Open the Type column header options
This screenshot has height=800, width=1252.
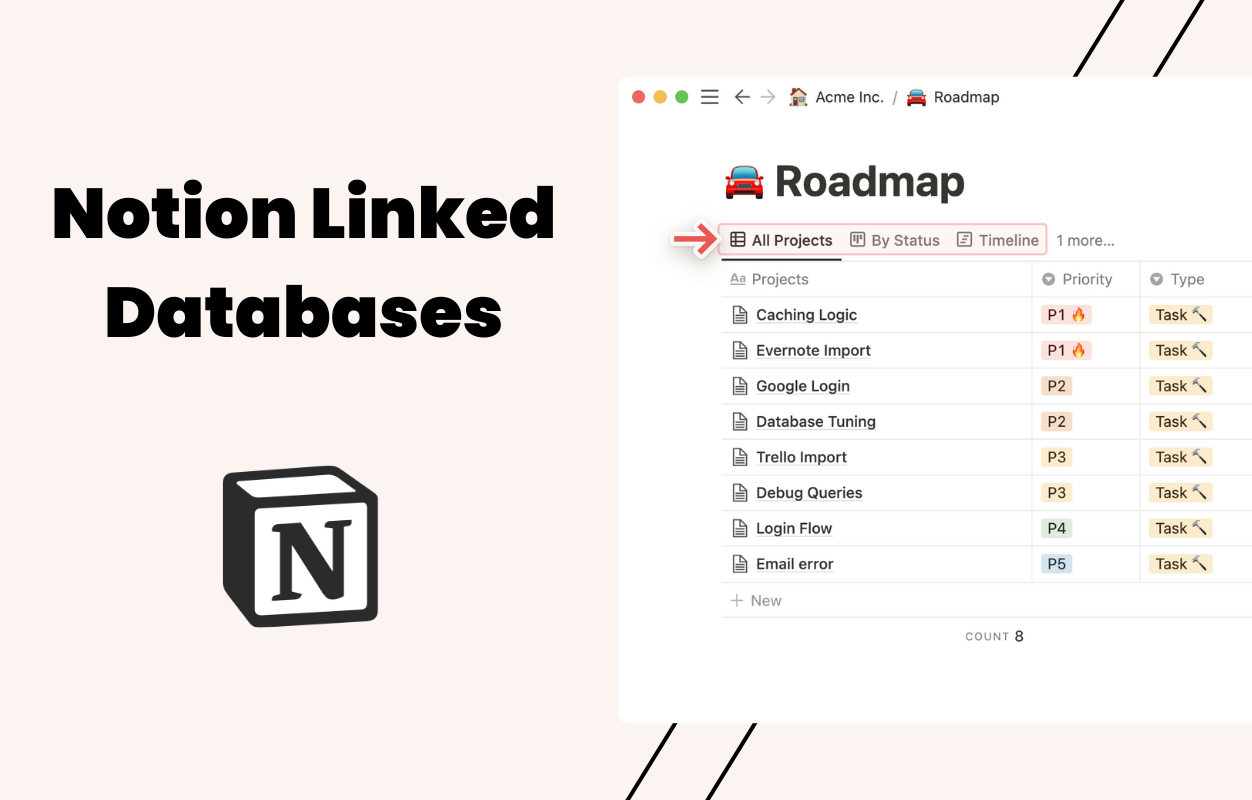(x=1186, y=279)
